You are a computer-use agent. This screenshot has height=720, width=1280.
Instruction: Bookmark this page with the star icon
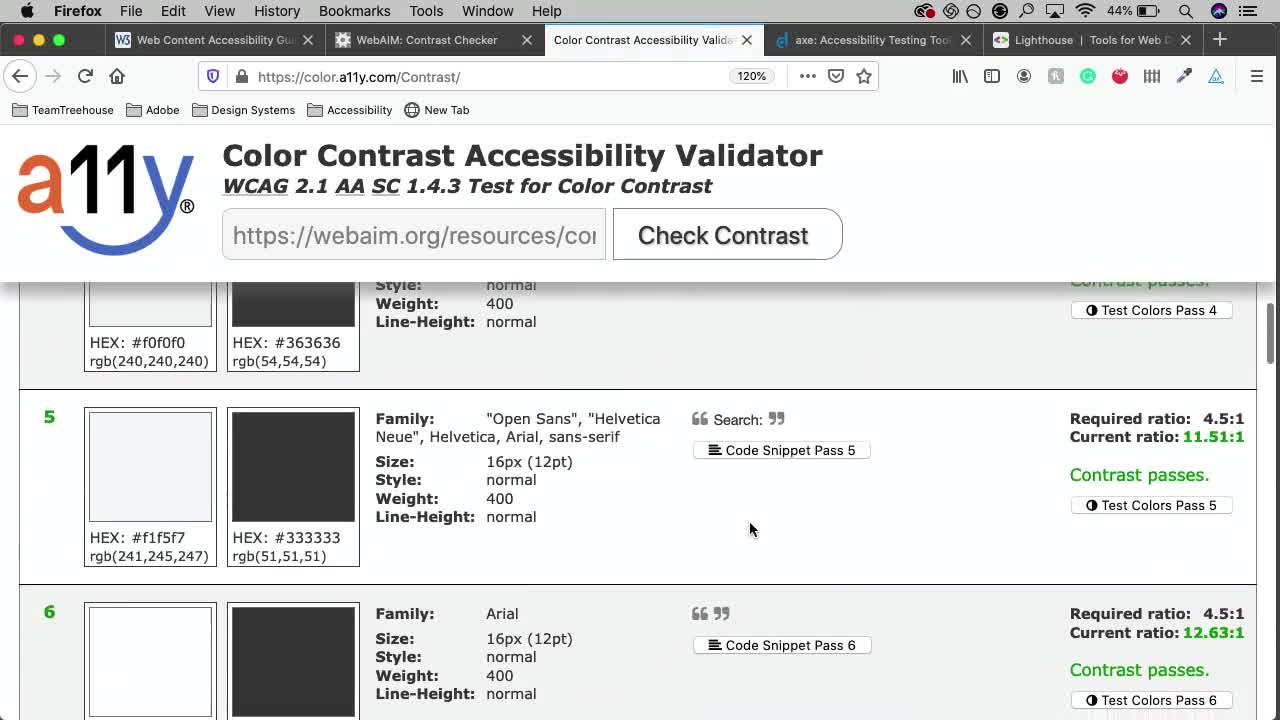tap(864, 76)
